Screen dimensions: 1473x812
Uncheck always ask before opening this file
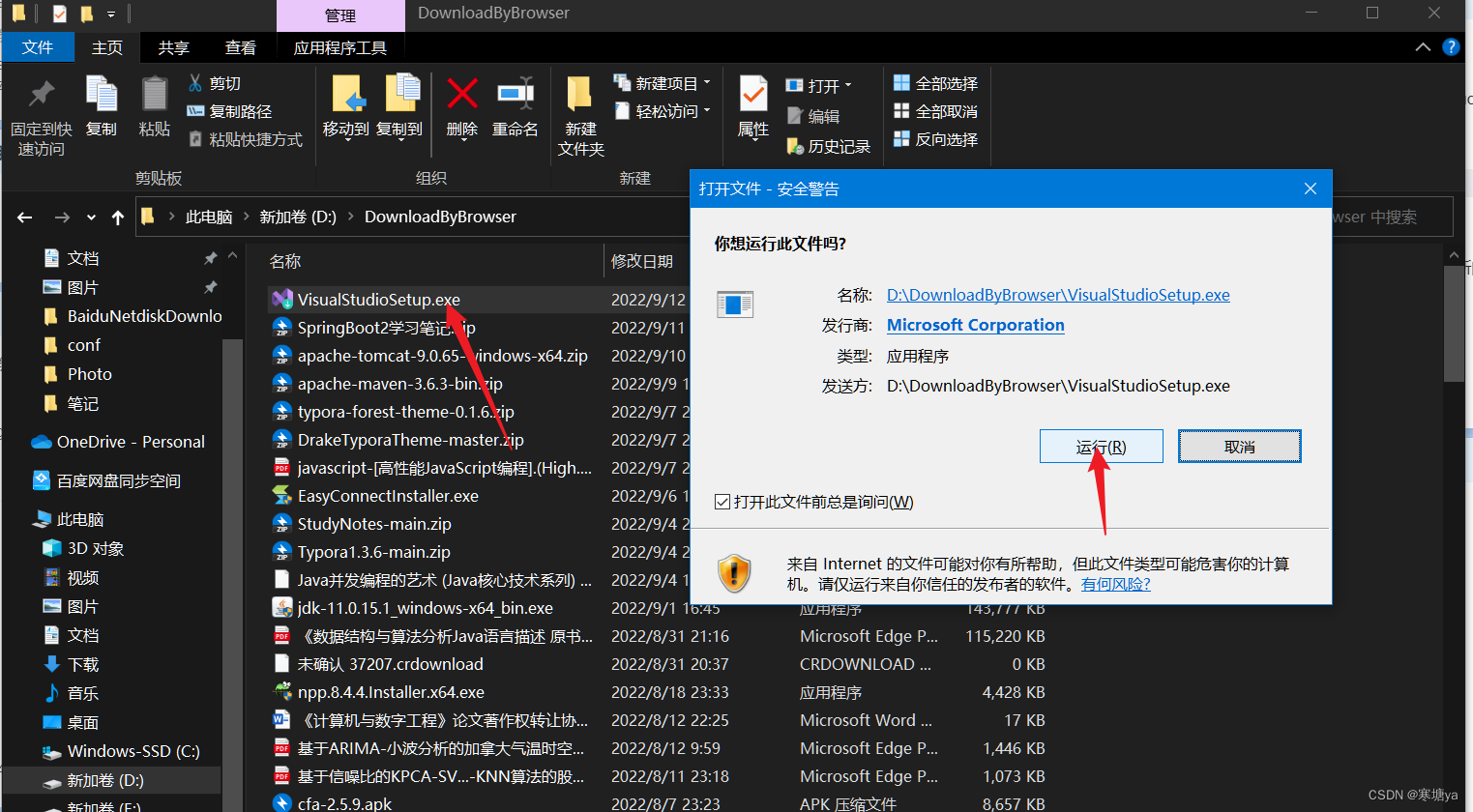722,502
